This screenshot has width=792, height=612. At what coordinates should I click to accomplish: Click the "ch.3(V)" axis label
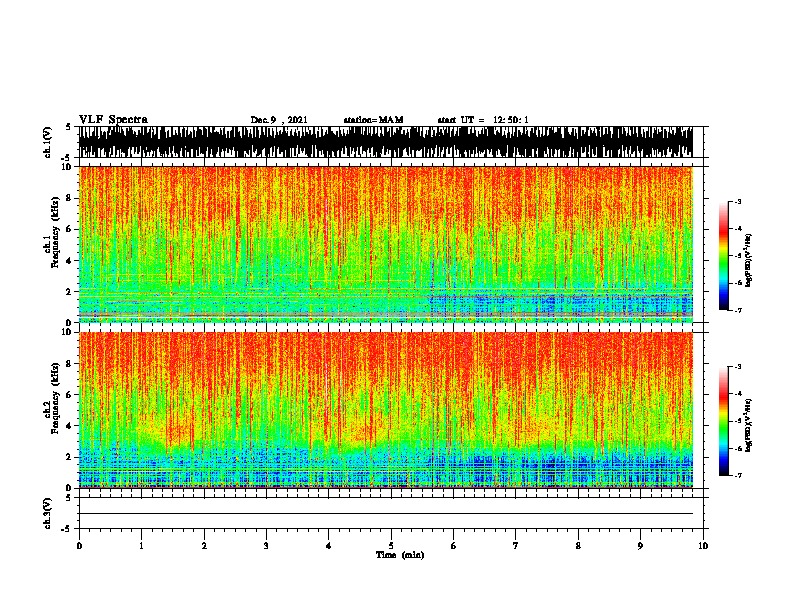[48, 513]
